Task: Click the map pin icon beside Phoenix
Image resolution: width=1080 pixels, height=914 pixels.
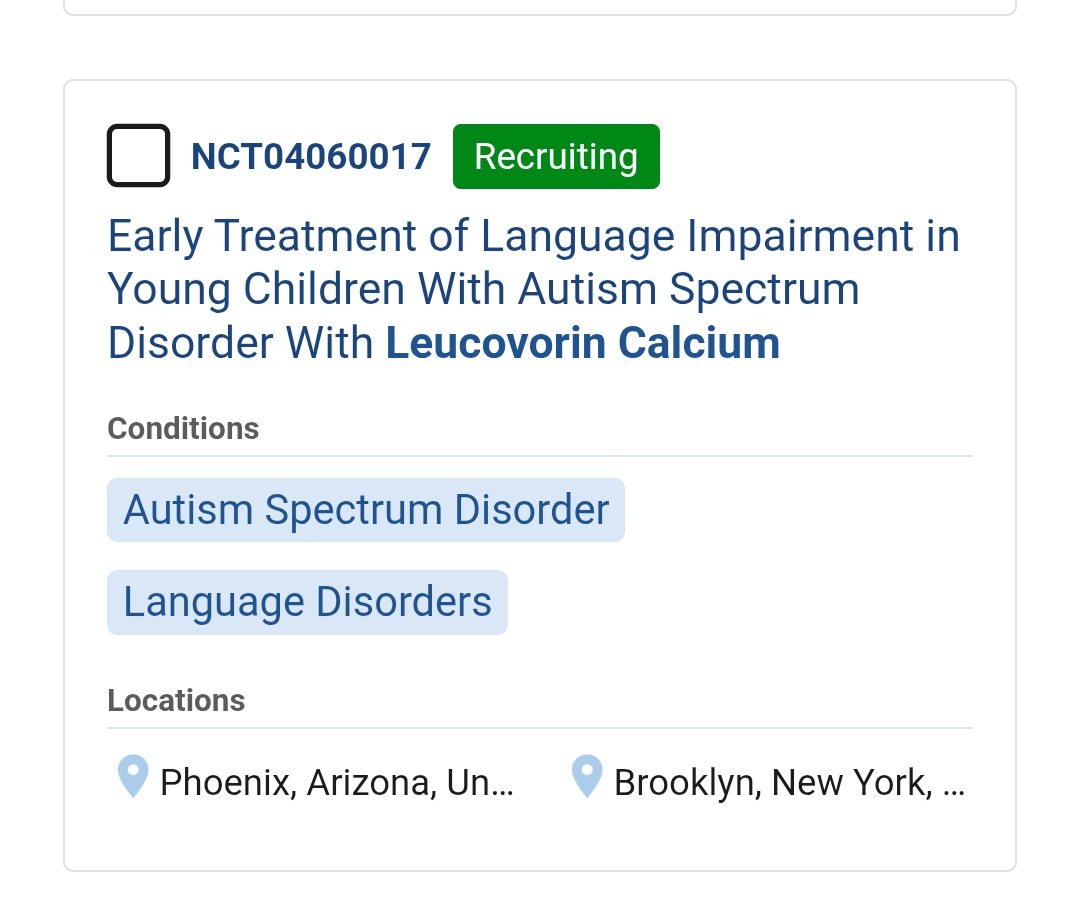Action: click(133, 777)
